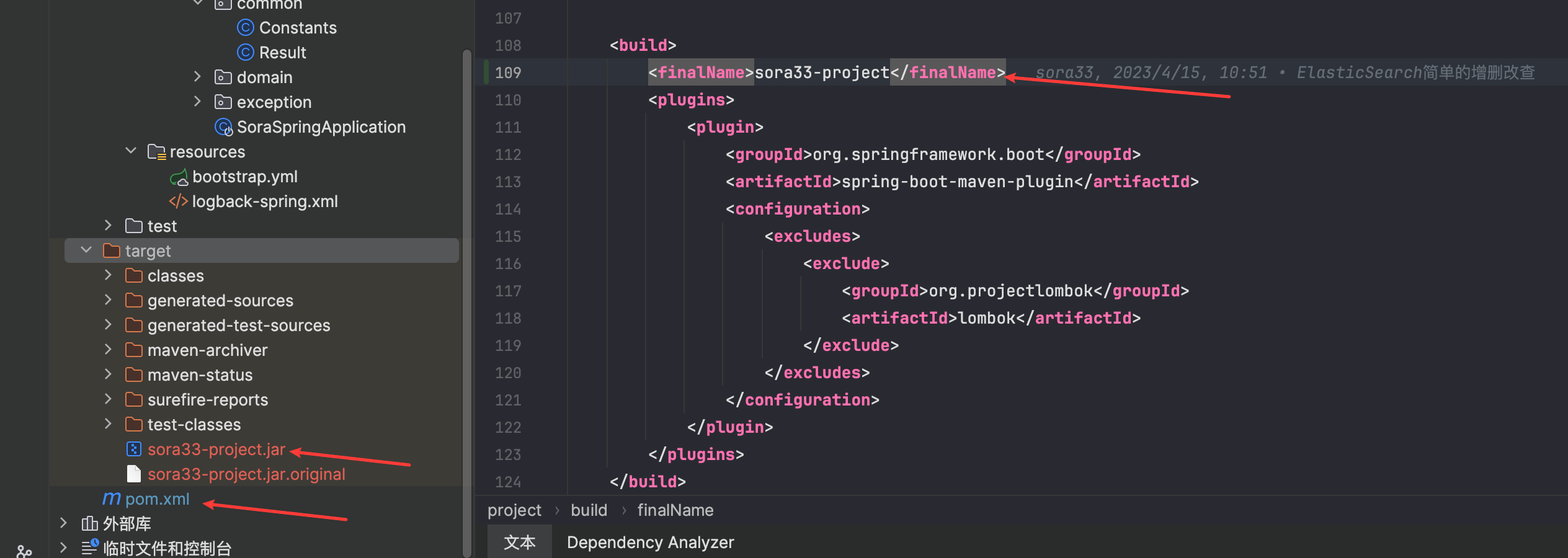Click the Maven pom.xml icon
Screen dimensions: 1568x558
(x=112, y=498)
